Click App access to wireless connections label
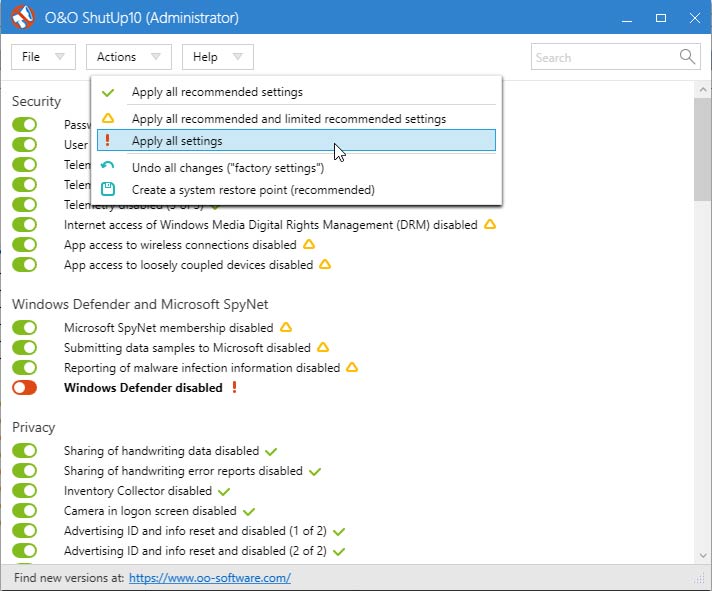 (180, 245)
